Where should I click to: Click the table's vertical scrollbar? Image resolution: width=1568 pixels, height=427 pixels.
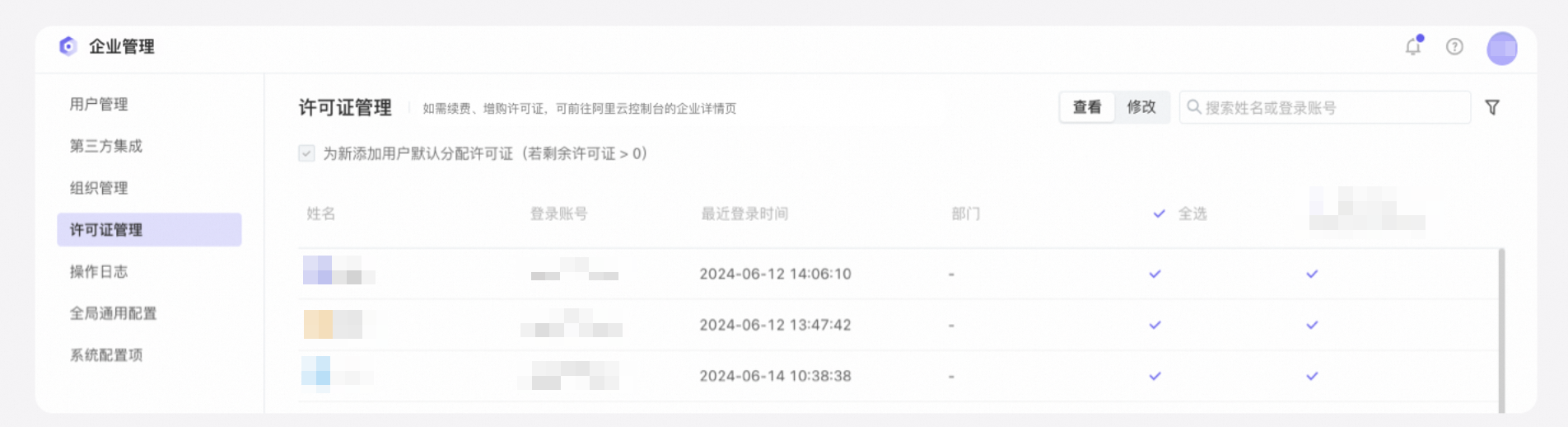click(1501, 330)
